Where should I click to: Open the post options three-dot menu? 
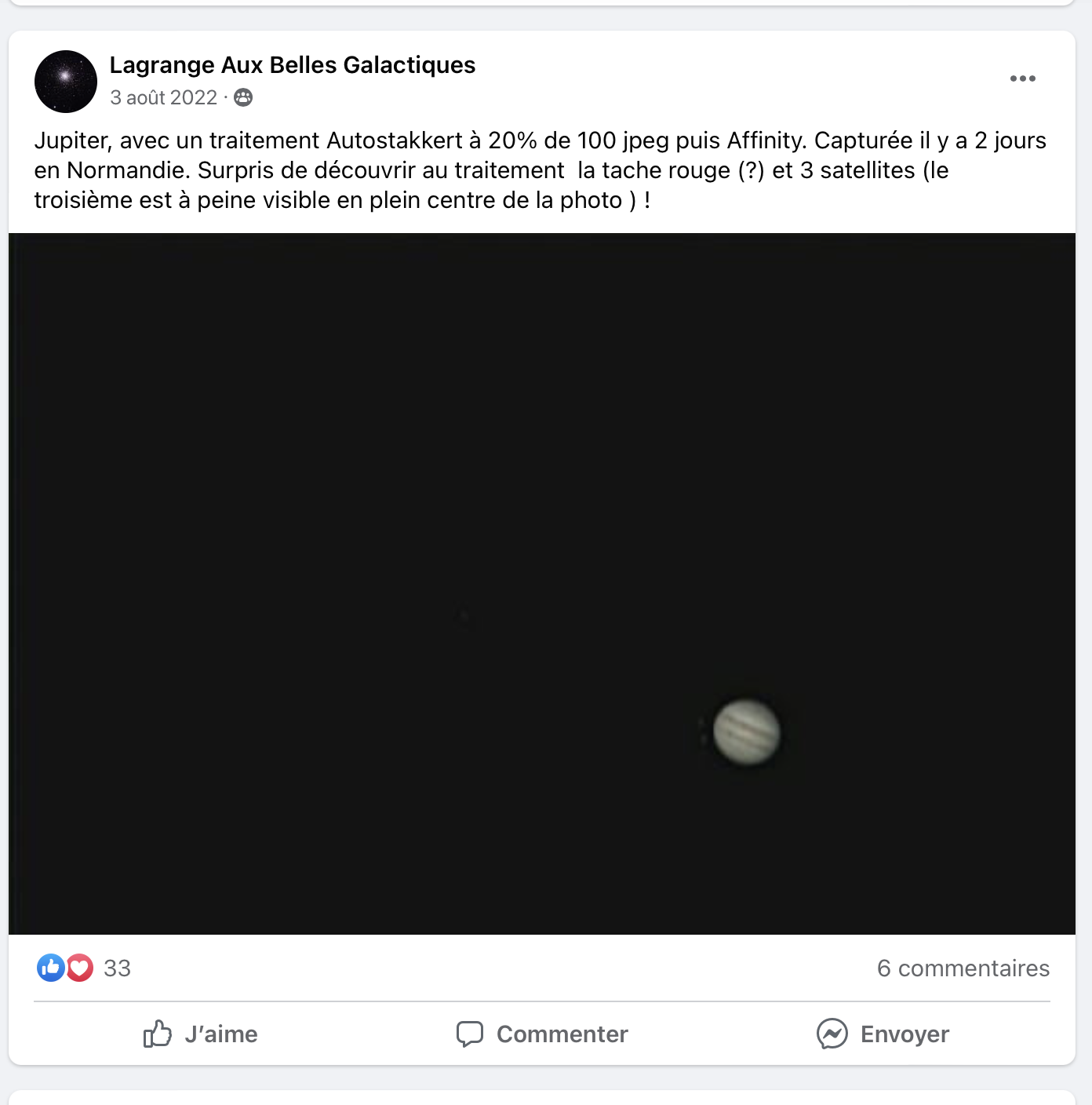(1022, 78)
